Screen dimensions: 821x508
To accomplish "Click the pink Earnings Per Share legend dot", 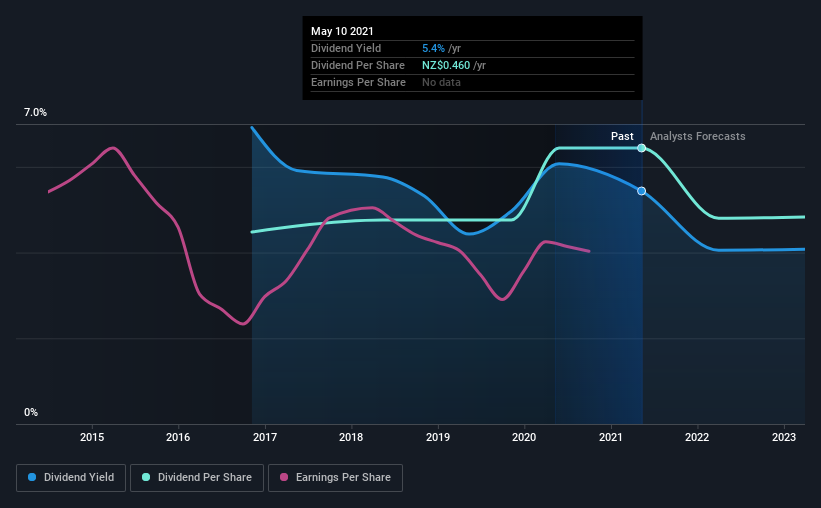I will (x=284, y=477).
